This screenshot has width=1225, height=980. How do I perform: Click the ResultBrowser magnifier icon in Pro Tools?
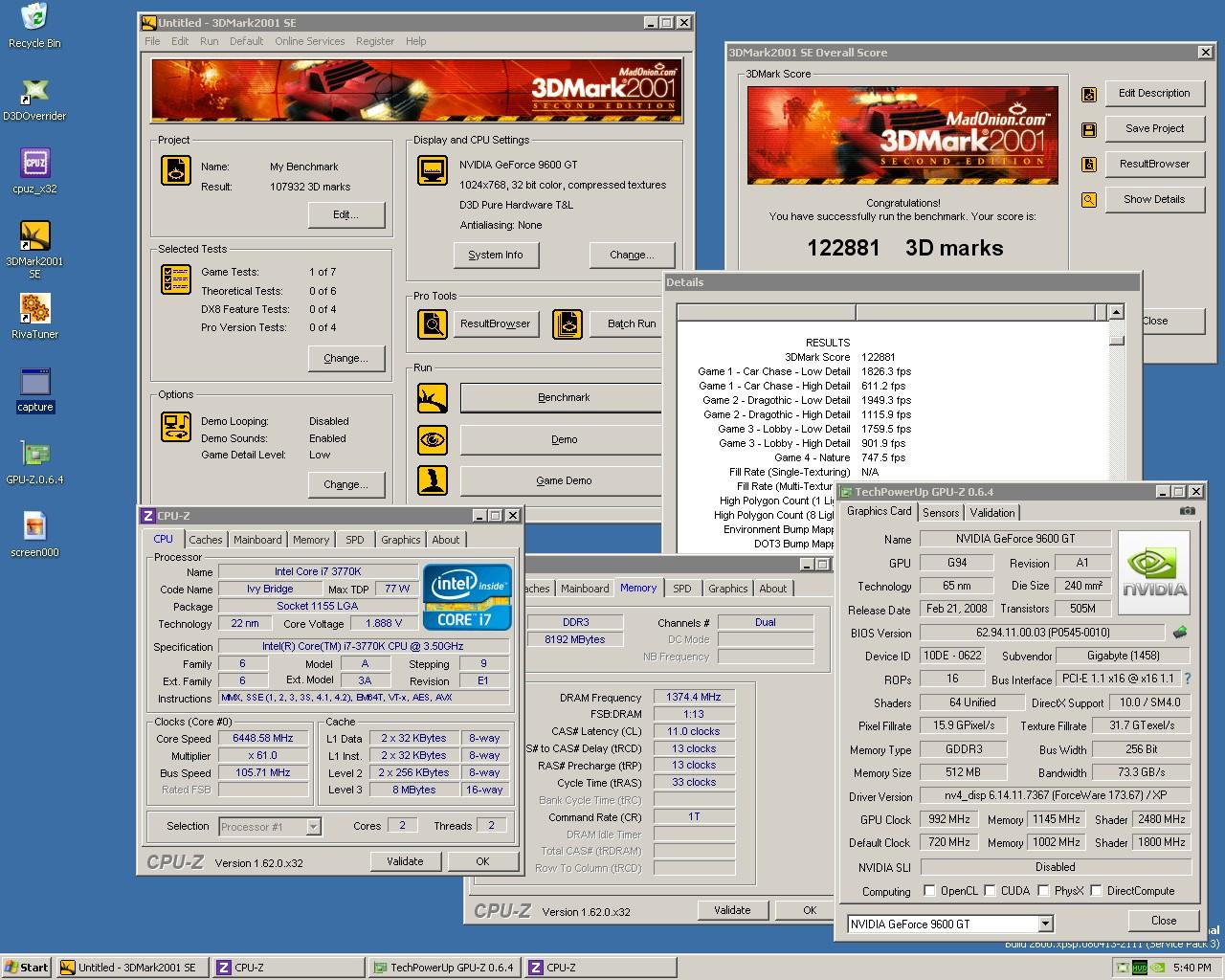[x=433, y=323]
